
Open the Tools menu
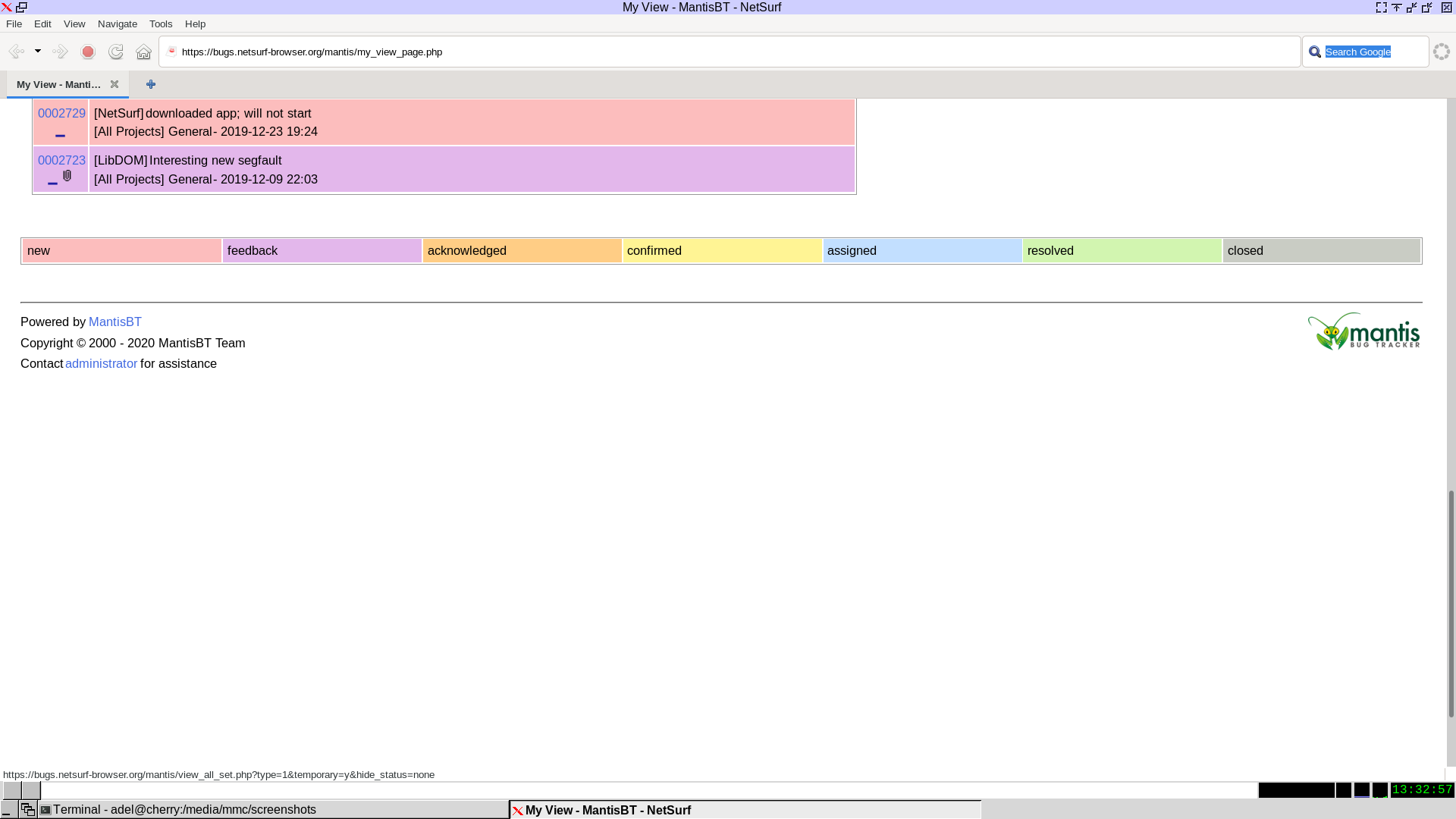pyautogui.click(x=161, y=24)
